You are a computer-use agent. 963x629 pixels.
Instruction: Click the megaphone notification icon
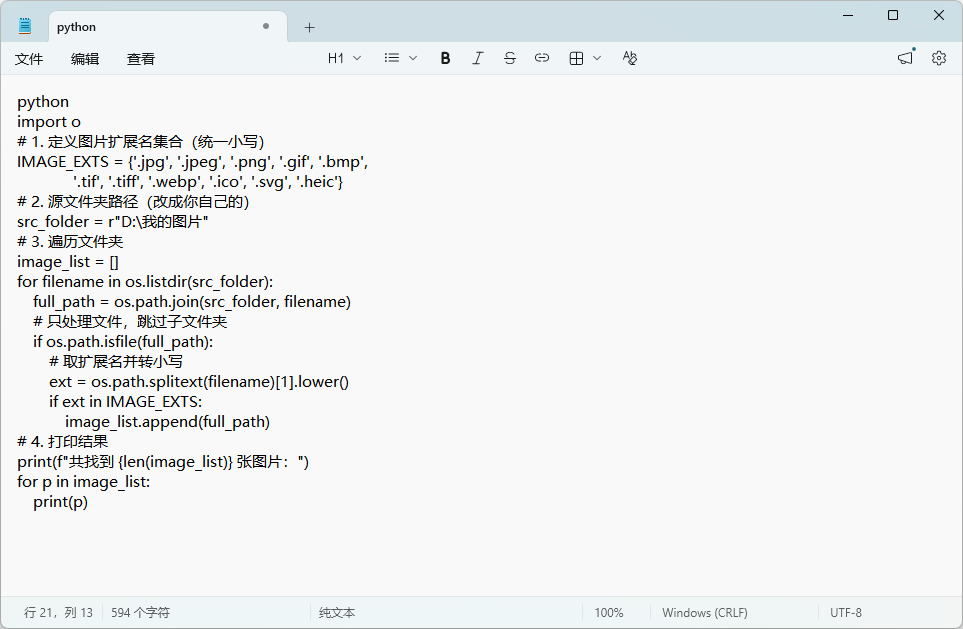click(905, 58)
